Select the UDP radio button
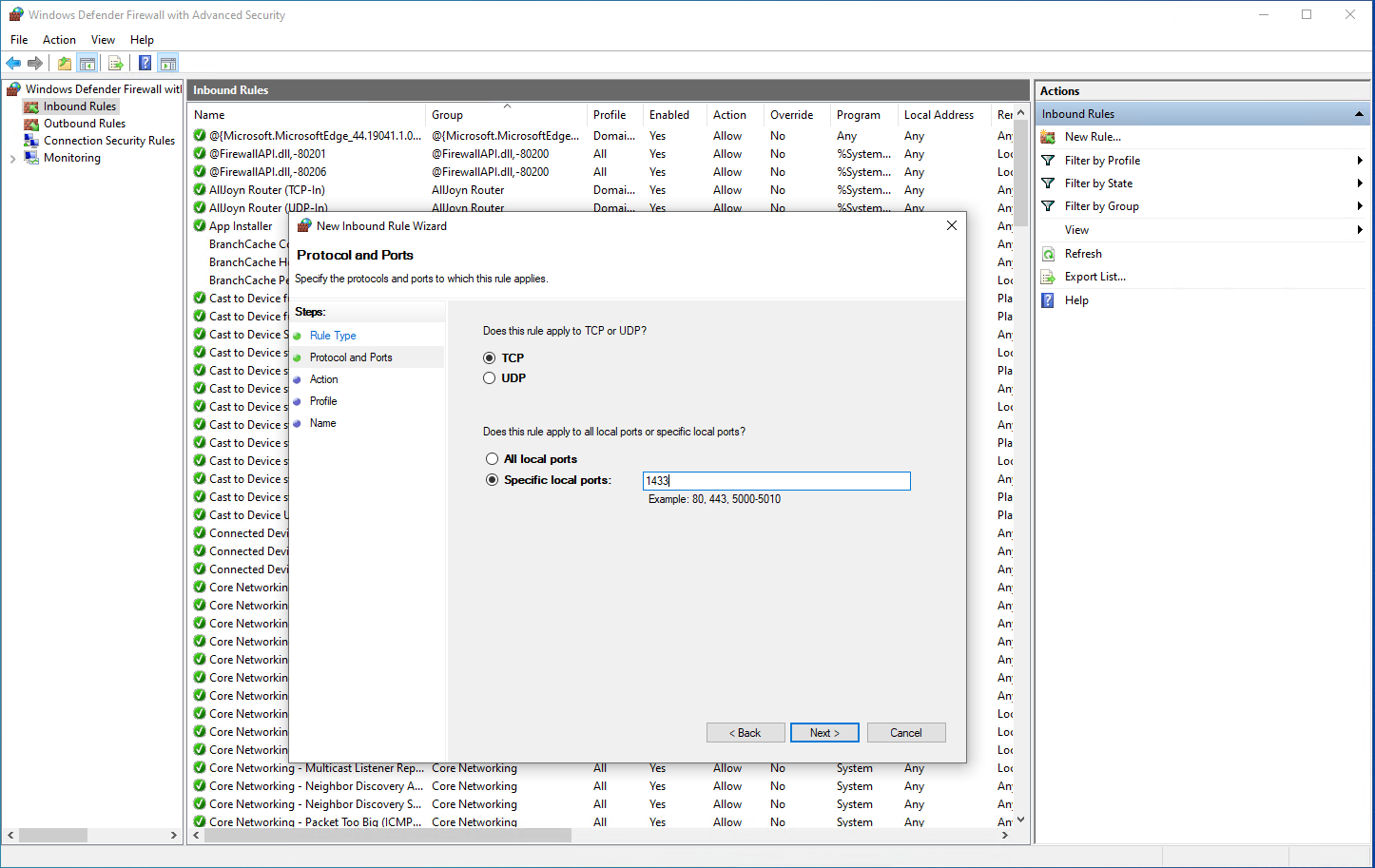This screenshot has width=1375, height=868. point(490,378)
